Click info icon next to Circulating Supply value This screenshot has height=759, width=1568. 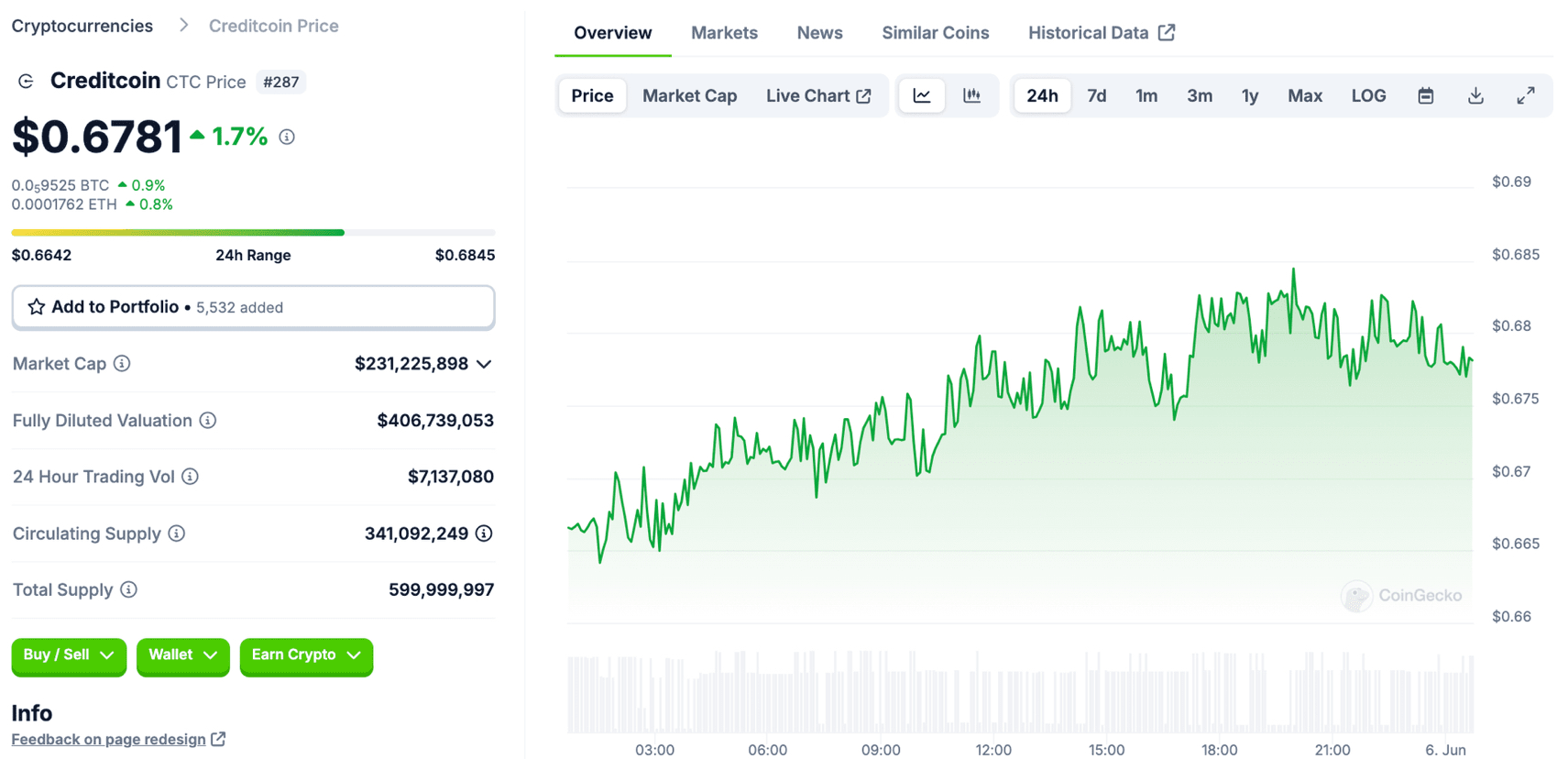point(484,533)
